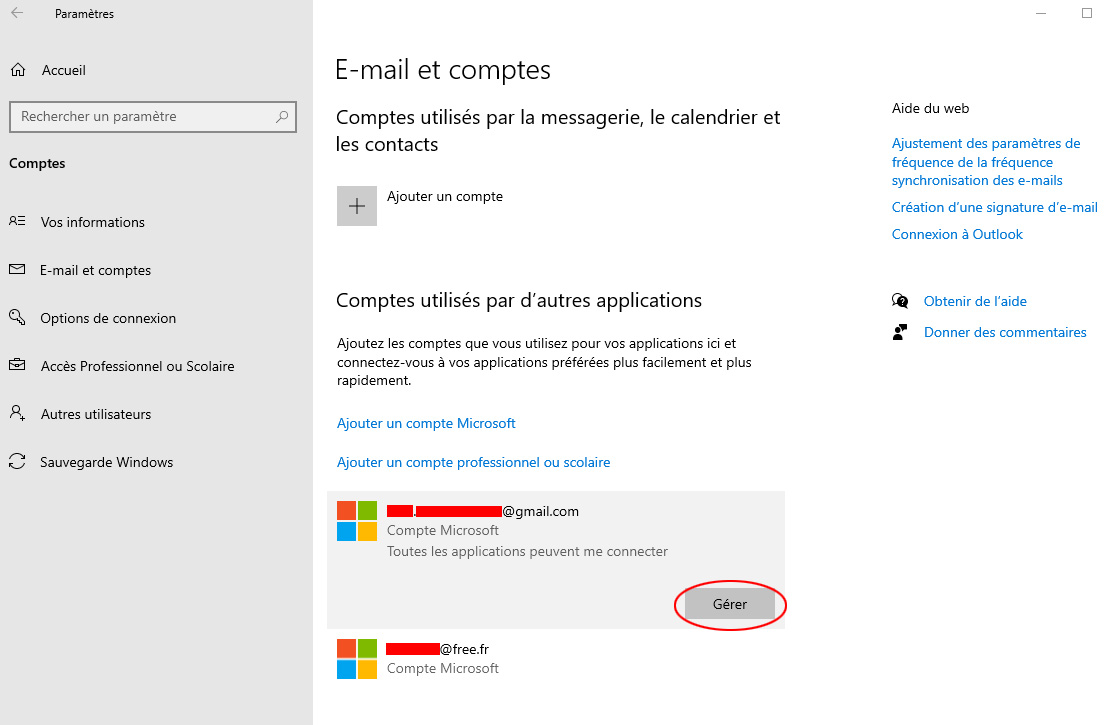Click the back arrow in Paramètres

click(x=17, y=13)
